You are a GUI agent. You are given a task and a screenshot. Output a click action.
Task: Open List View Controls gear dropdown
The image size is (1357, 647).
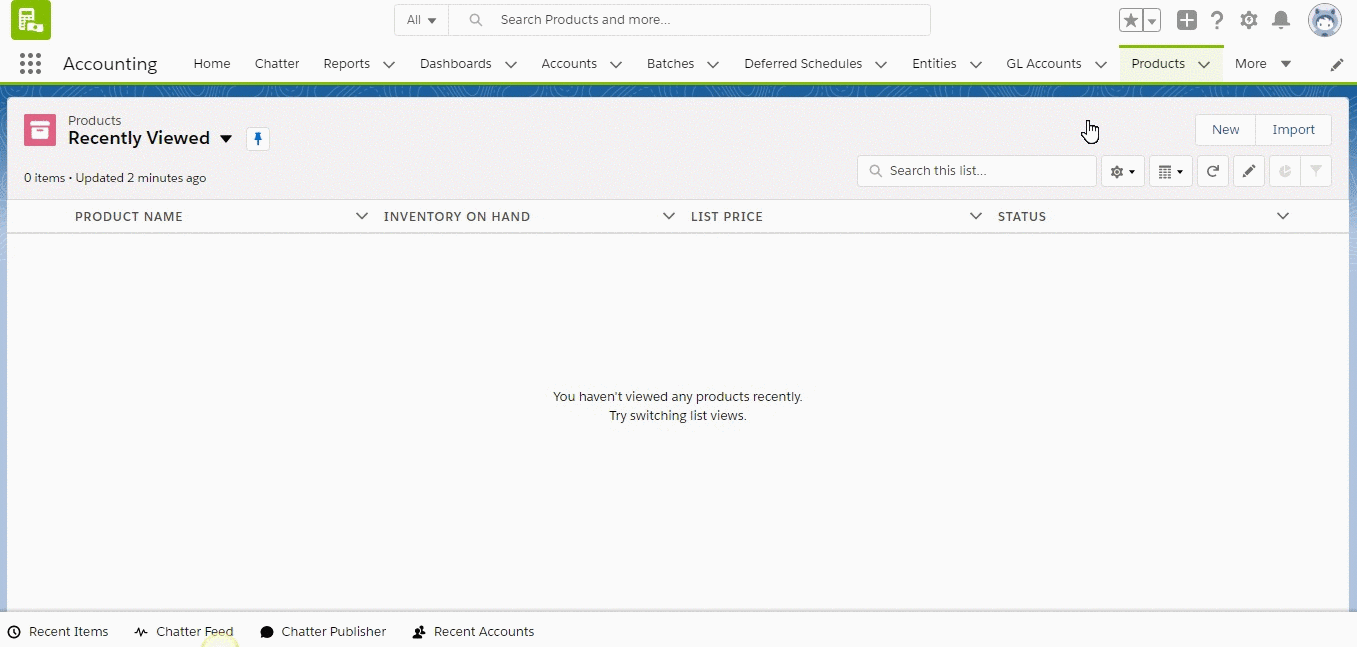[x=1122, y=171]
